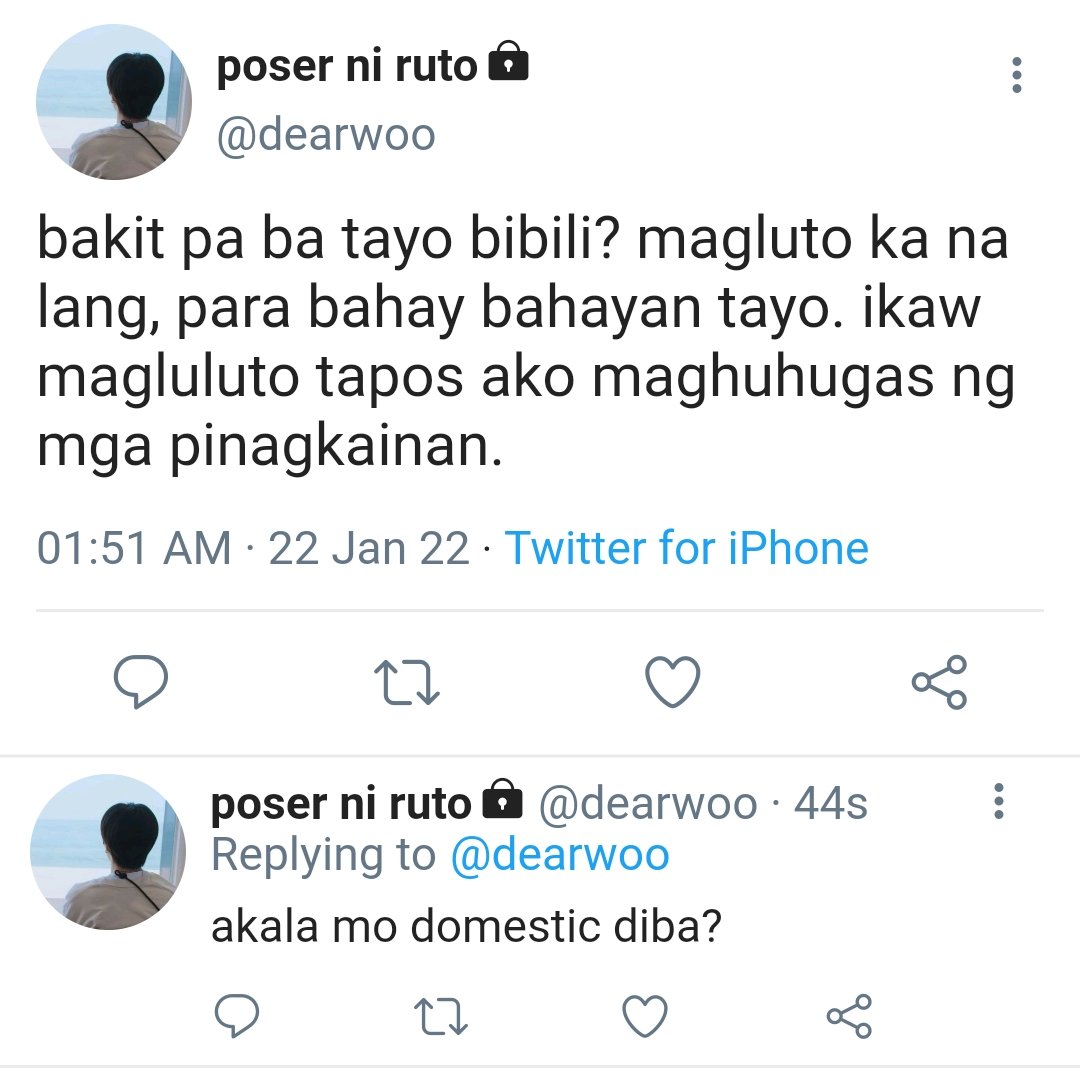View the main tweet author's profile picture

[114, 102]
